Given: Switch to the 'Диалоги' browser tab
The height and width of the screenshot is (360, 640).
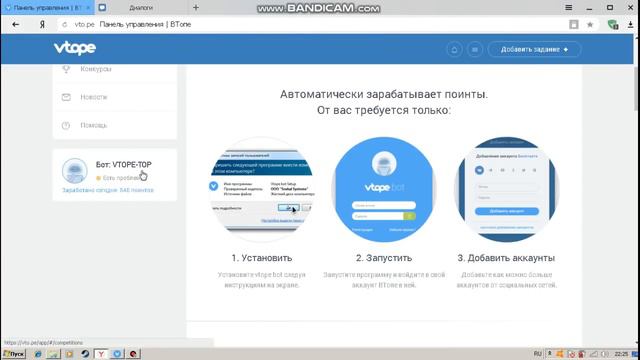Looking at the screenshot, I should tap(141, 8).
